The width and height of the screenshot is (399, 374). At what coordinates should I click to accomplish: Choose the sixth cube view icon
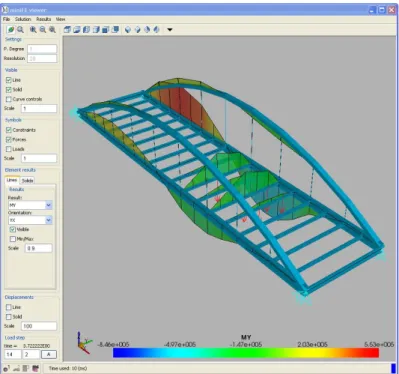tap(115, 30)
